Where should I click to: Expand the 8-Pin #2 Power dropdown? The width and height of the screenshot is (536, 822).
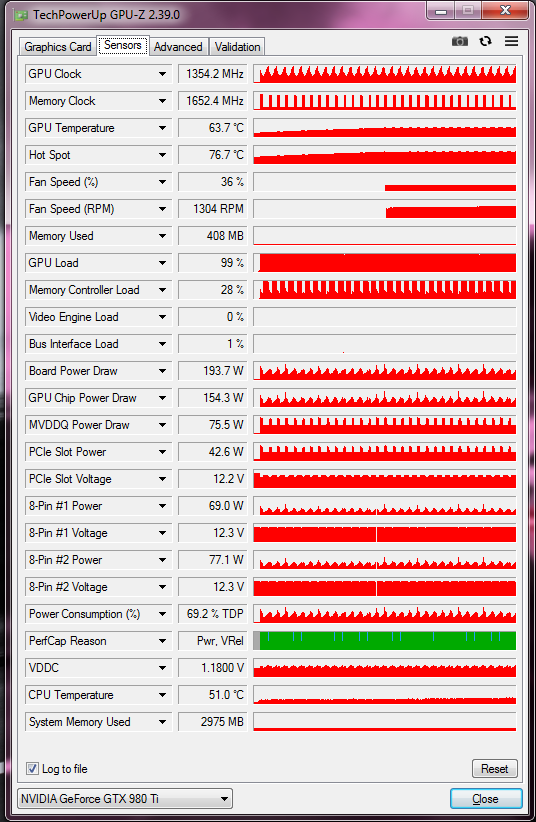tap(163, 560)
